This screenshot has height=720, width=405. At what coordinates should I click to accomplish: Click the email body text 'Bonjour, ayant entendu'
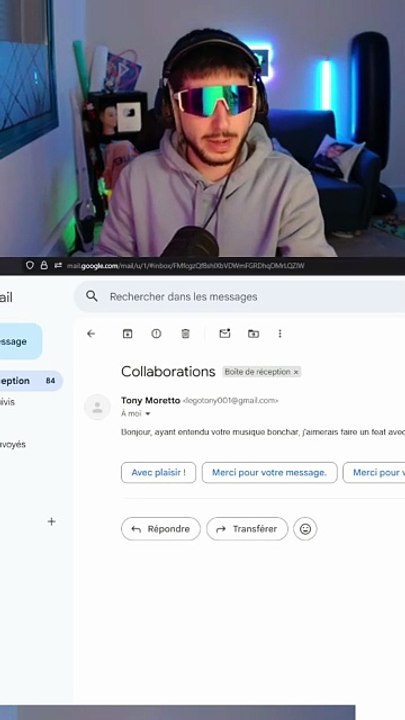pyautogui.click(x=263, y=432)
